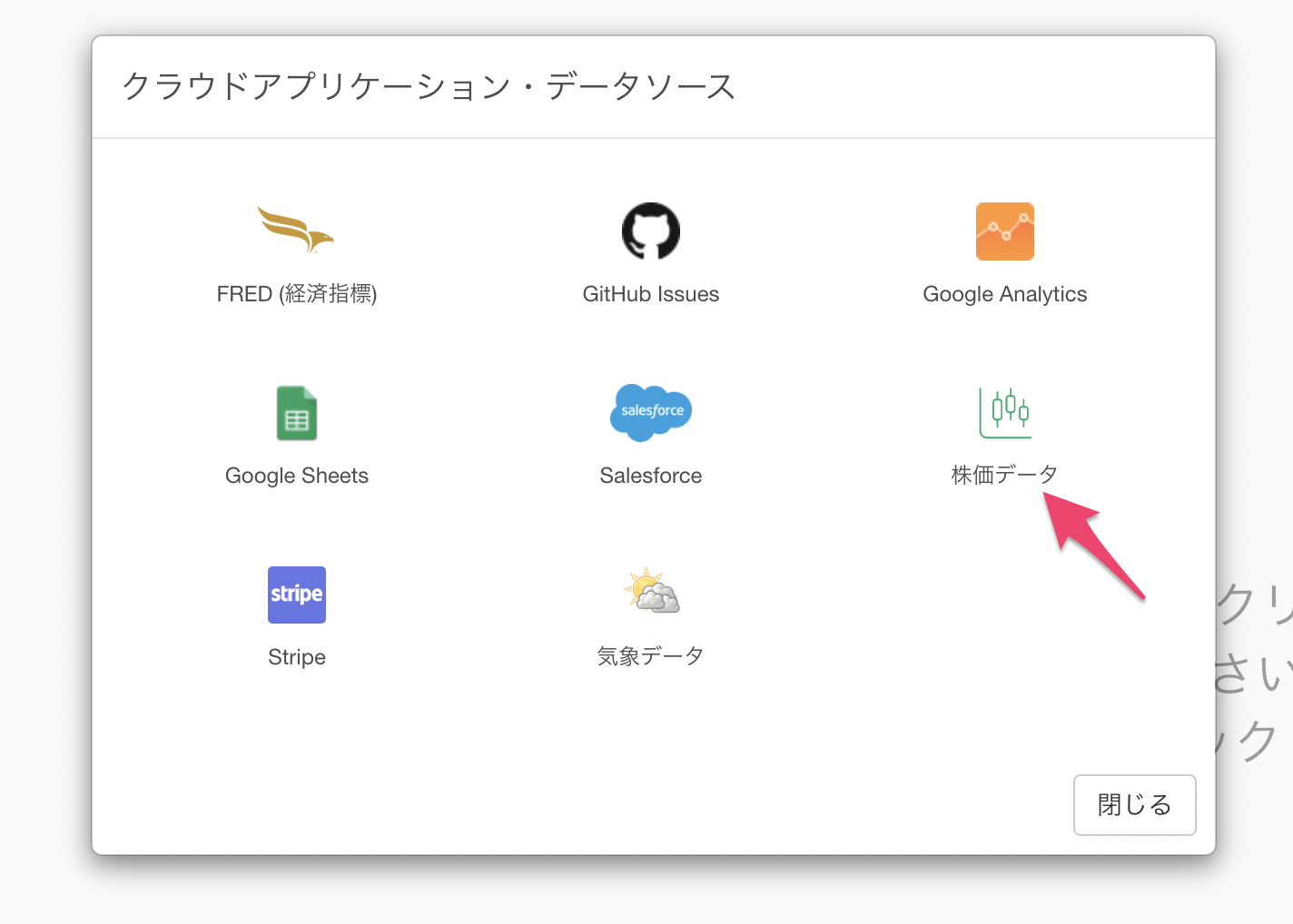Open the 株価データ candlestick chart icon

pos(1005,413)
